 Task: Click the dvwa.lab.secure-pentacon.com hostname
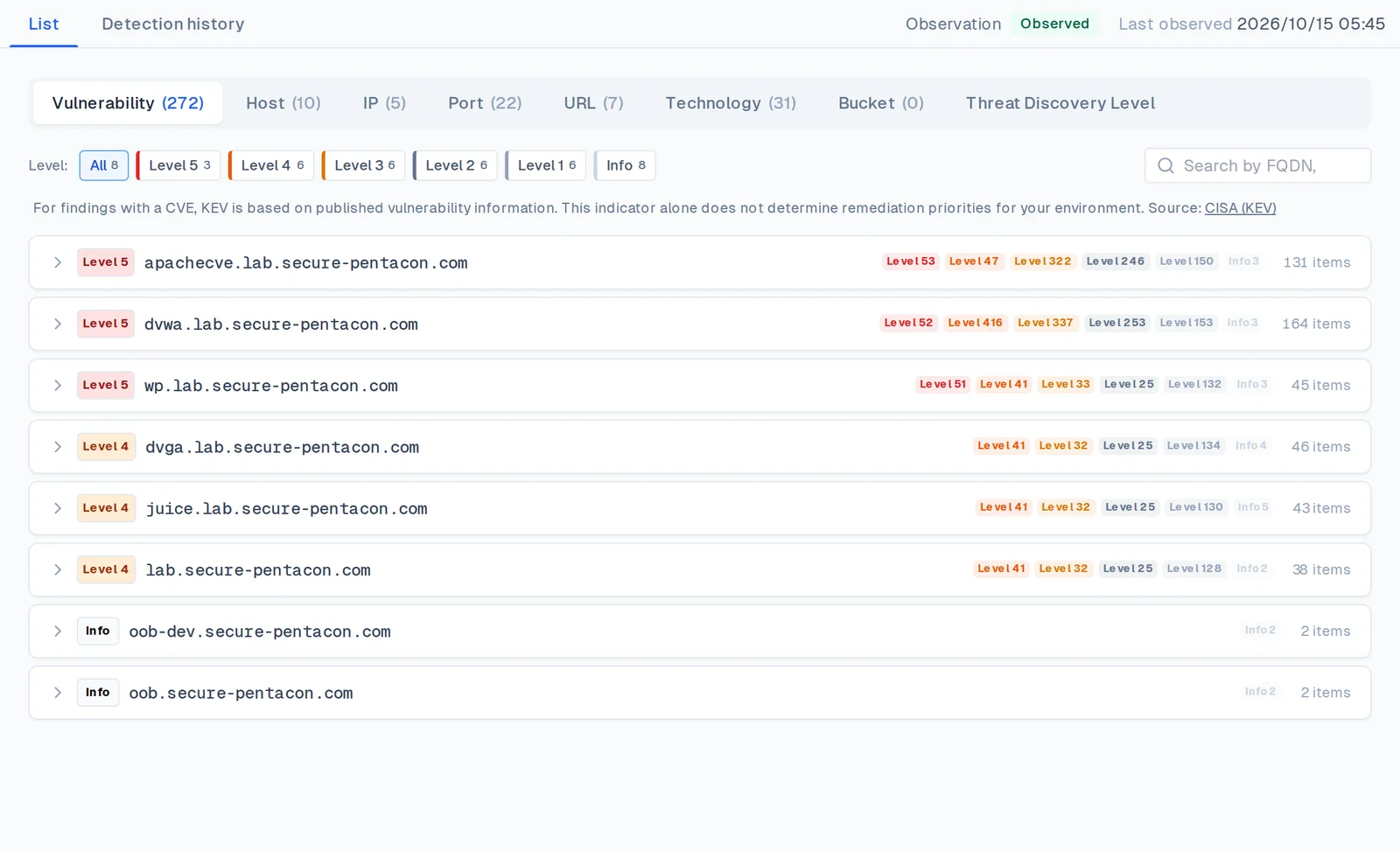pos(281,324)
